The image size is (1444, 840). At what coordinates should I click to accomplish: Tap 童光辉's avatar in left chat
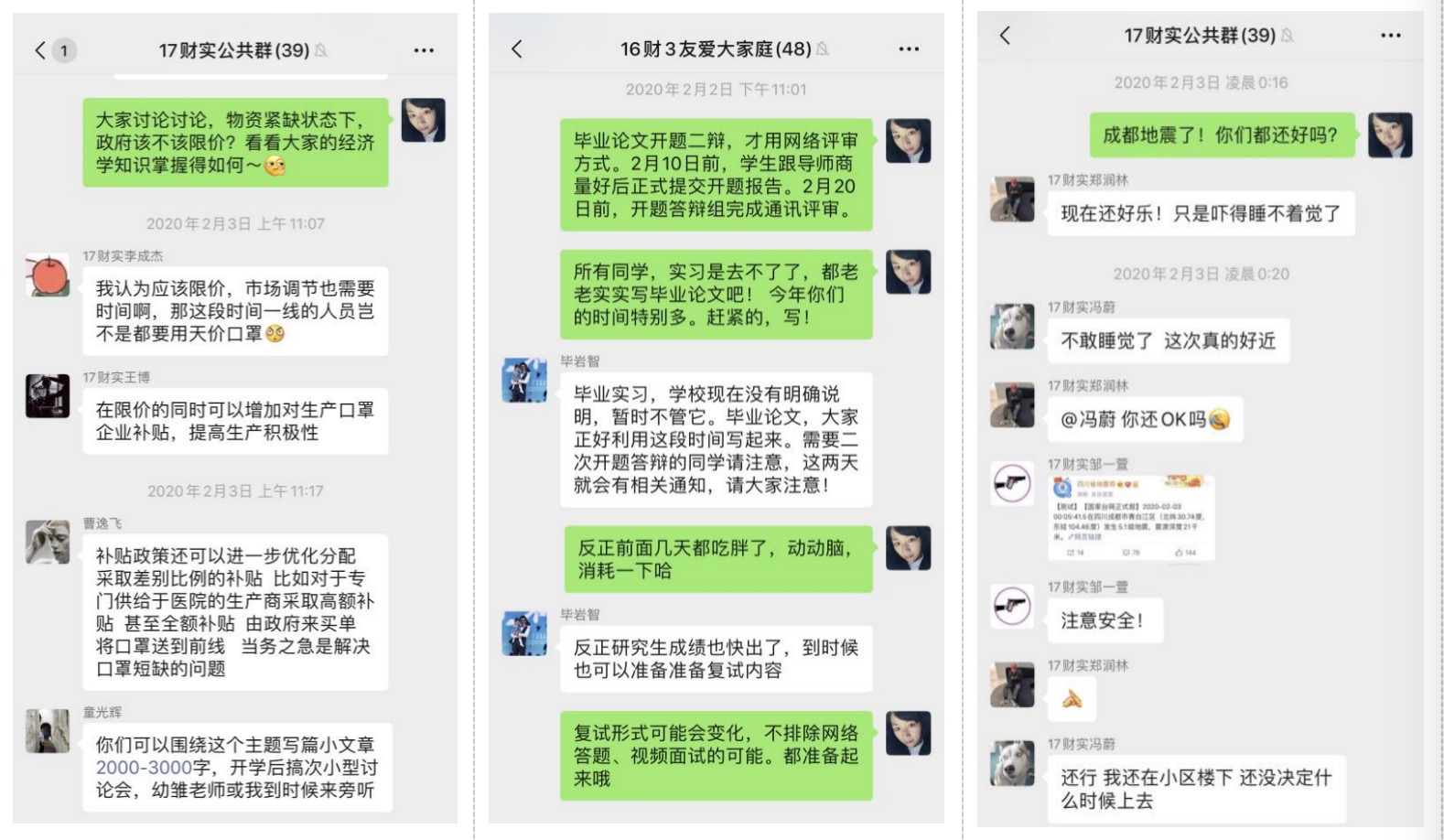[48, 731]
